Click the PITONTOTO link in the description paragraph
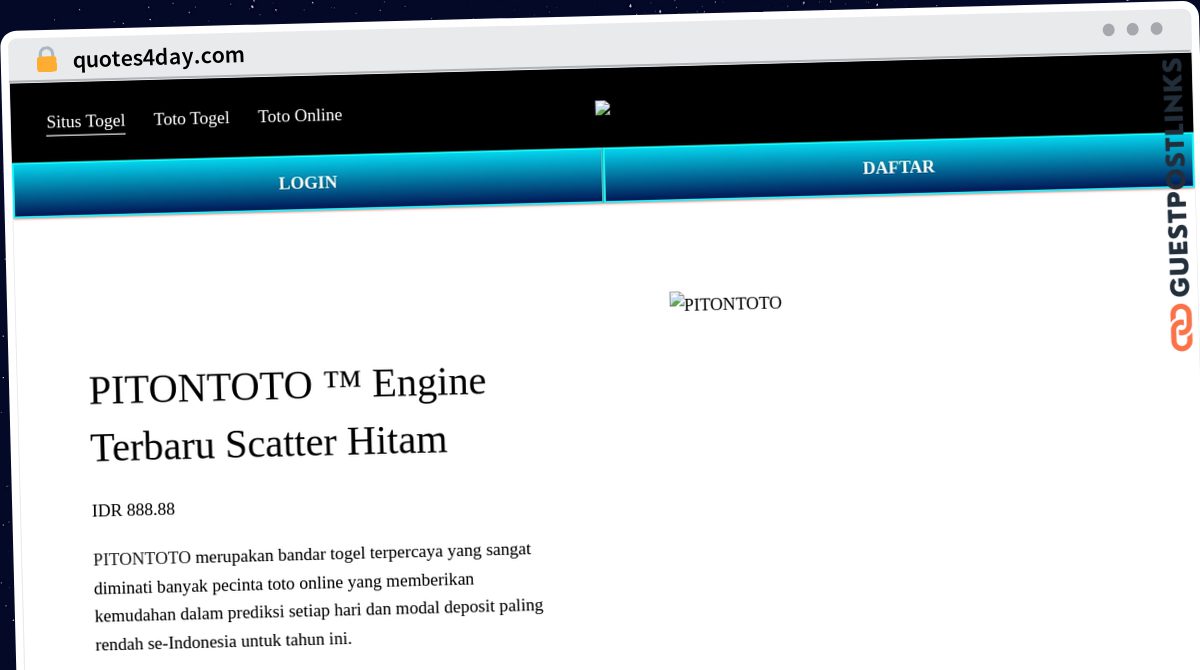Image resolution: width=1200 pixels, height=670 pixels. click(x=142, y=558)
